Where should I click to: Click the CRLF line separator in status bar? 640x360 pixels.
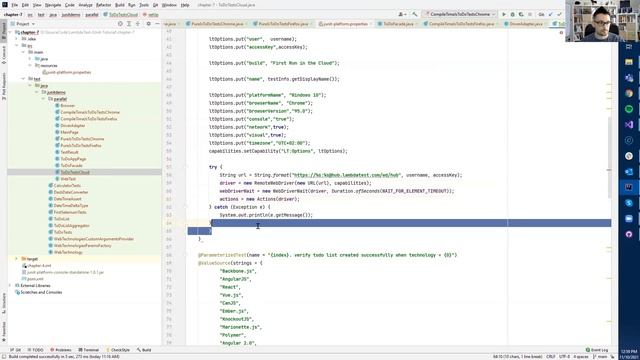point(551,357)
